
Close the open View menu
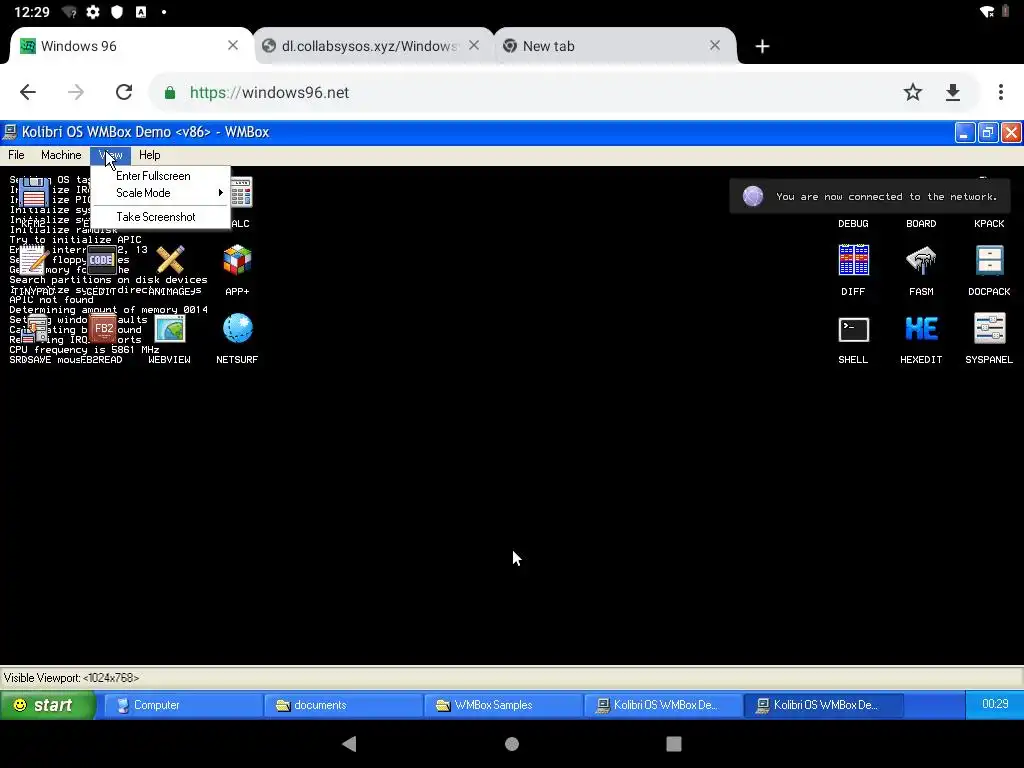click(x=110, y=155)
